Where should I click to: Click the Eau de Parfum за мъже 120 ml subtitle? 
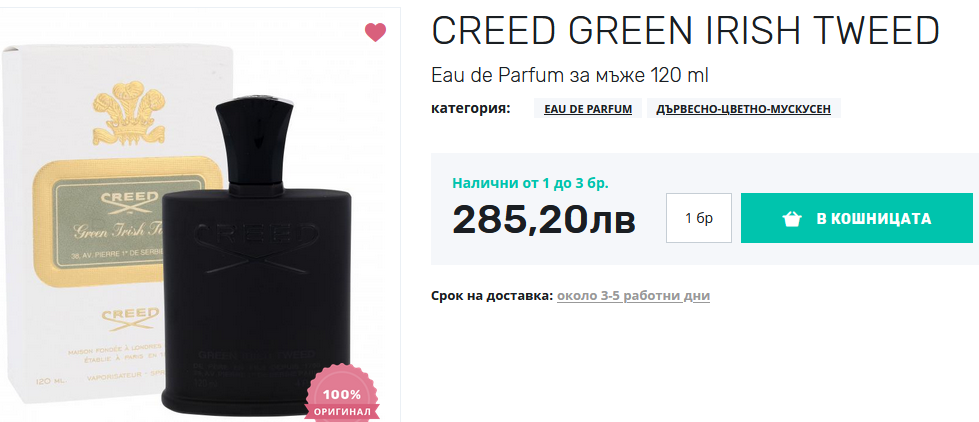(x=570, y=76)
